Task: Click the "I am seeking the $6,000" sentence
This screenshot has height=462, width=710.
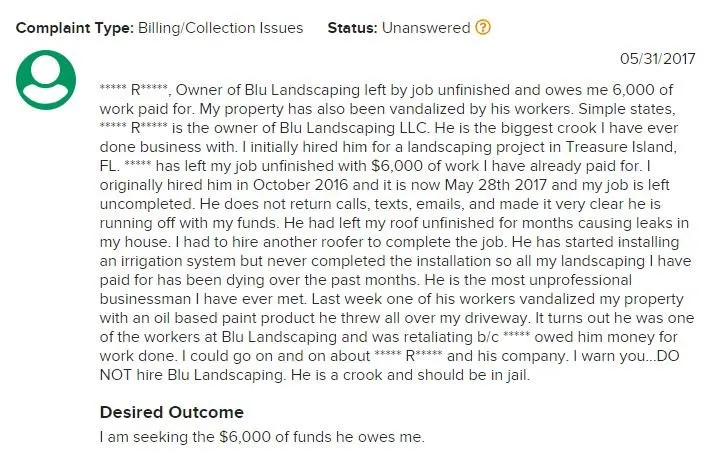Action: pos(262,437)
